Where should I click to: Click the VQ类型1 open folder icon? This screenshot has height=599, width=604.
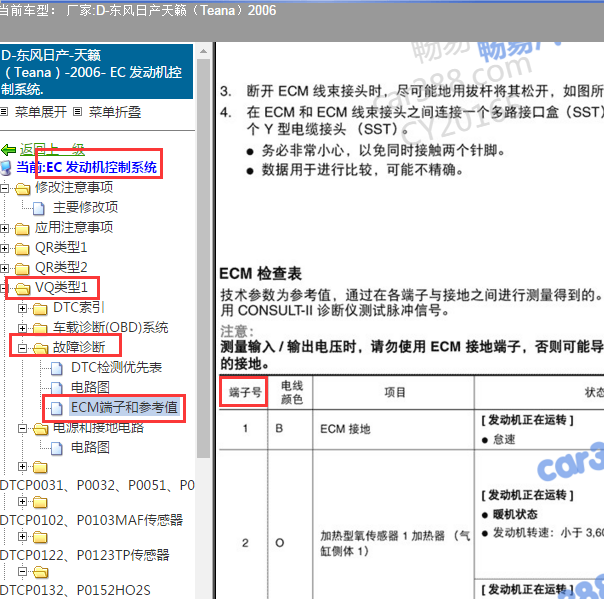click(x=23, y=289)
